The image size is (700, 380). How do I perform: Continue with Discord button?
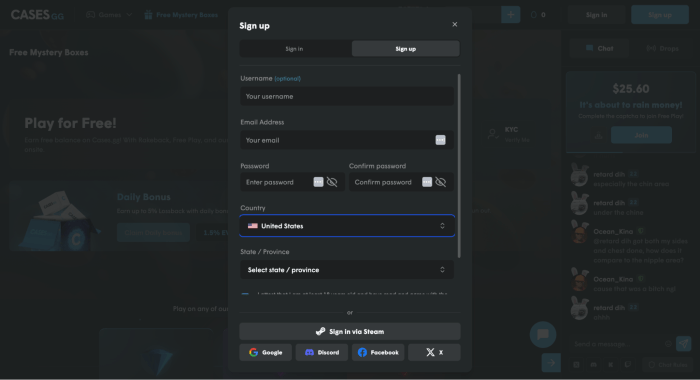click(322, 352)
